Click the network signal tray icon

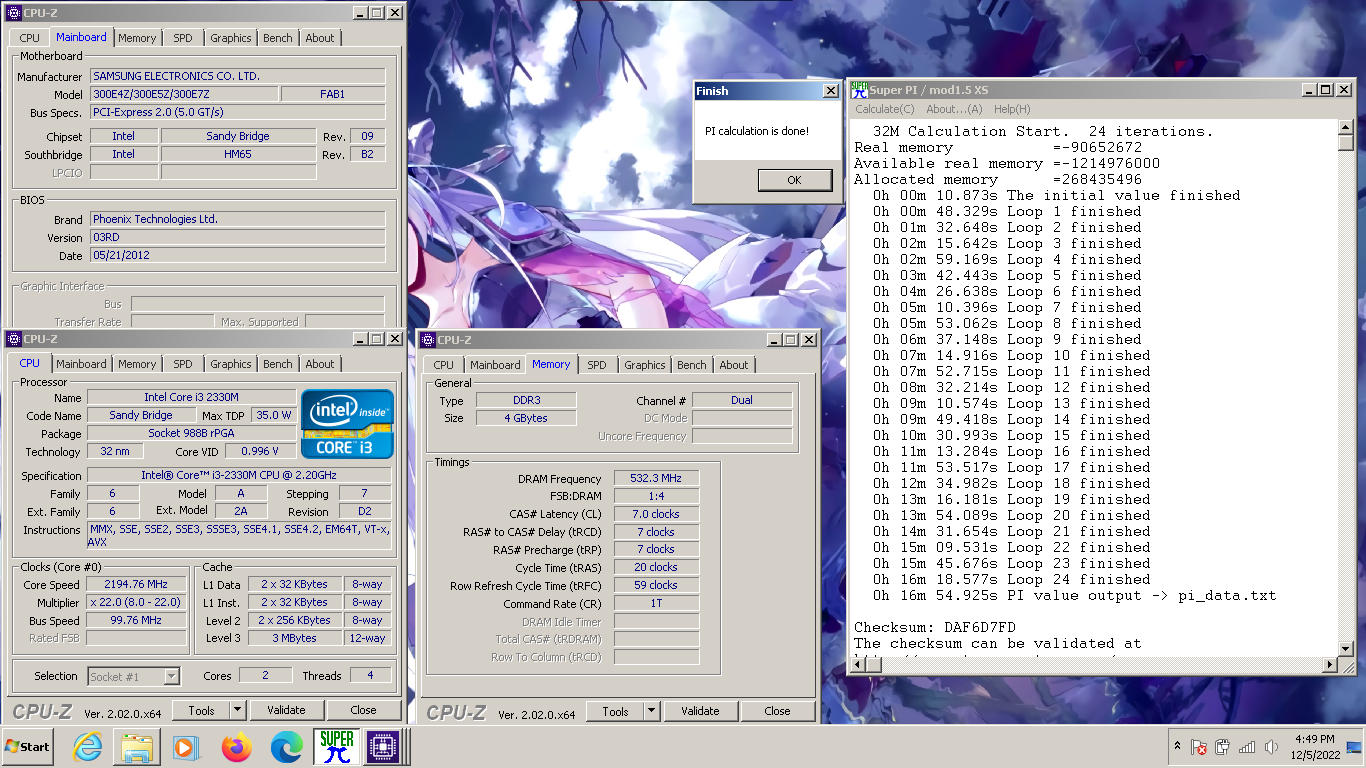[1247, 747]
